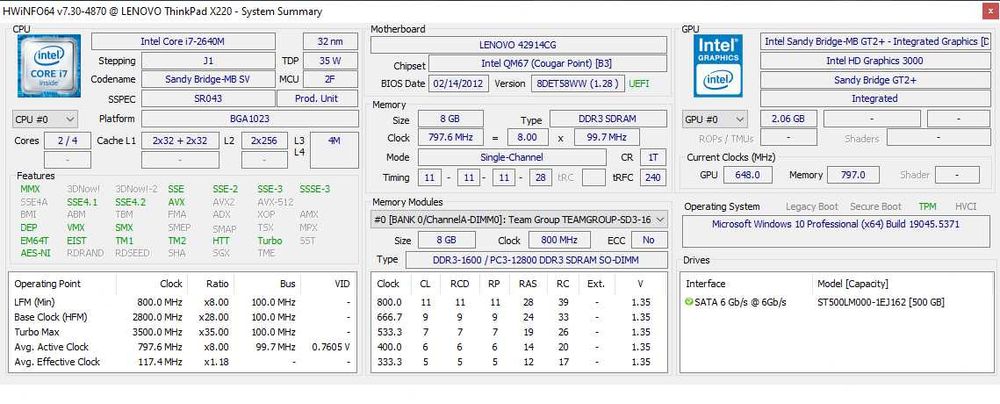
Task: Click the Secure Boot indicator
Action: [876, 206]
